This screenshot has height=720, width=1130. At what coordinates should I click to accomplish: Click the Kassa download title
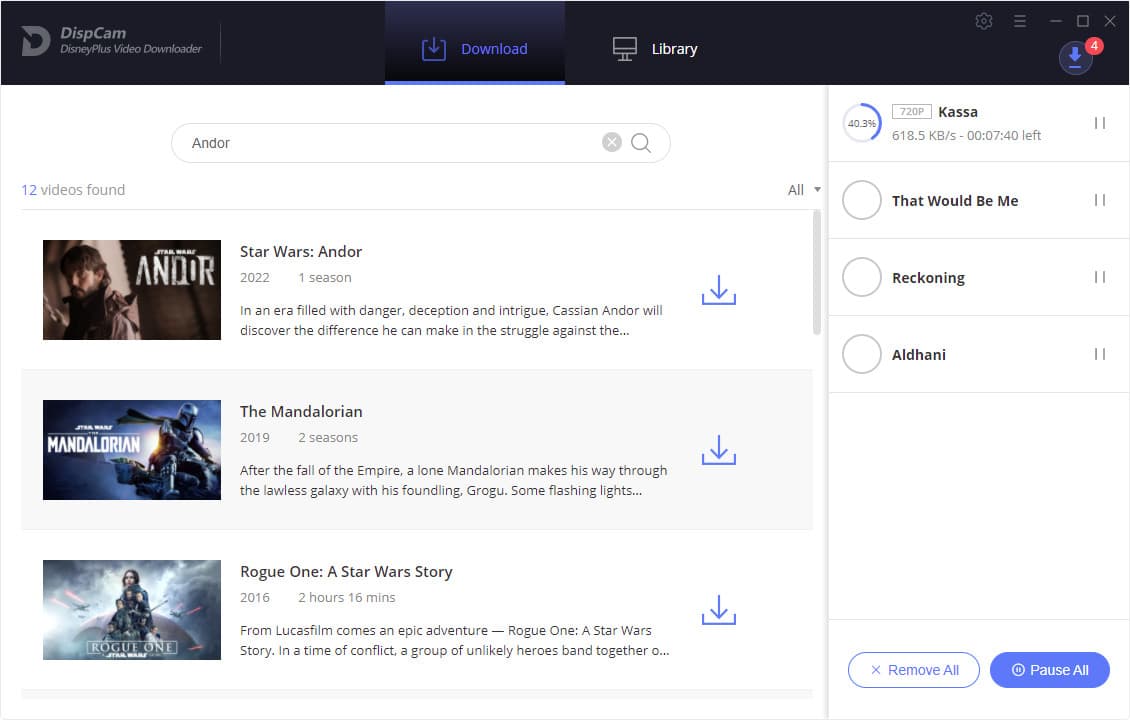click(x=958, y=112)
